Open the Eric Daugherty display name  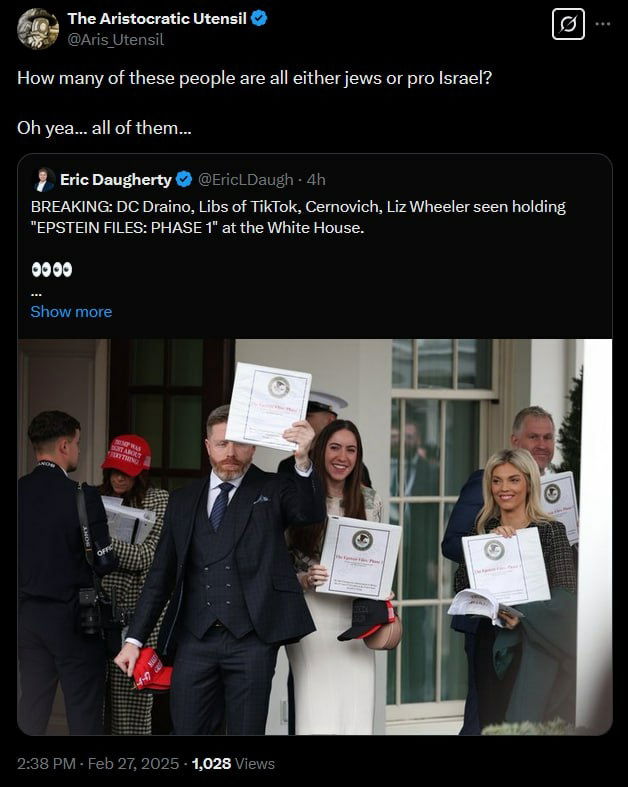[115, 179]
